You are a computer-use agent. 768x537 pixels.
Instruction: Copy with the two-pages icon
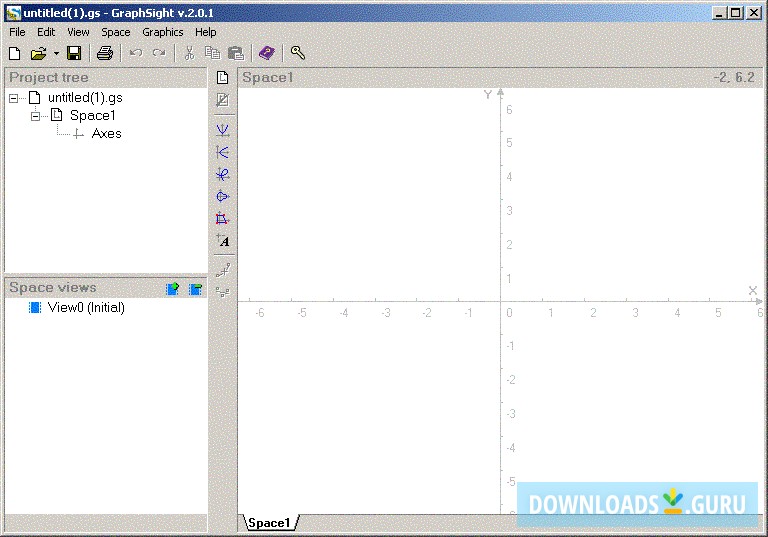(212, 53)
